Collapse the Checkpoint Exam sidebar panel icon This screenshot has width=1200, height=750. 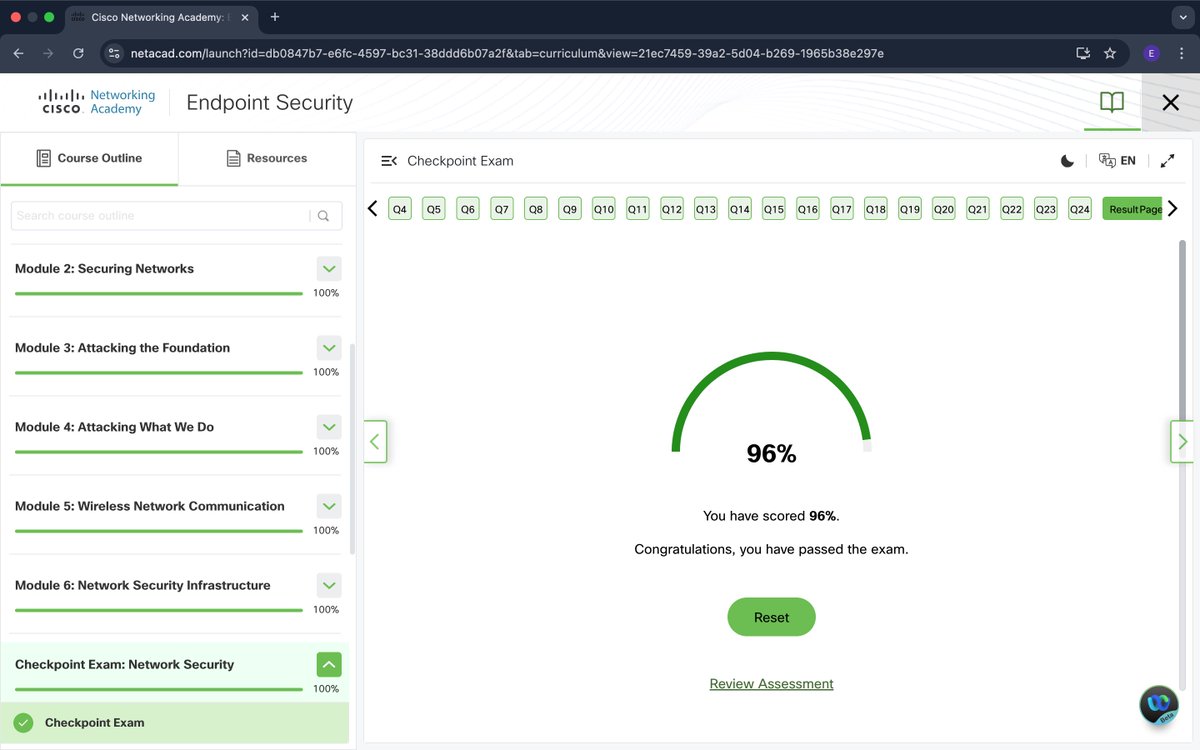pyautogui.click(x=389, y=160)
